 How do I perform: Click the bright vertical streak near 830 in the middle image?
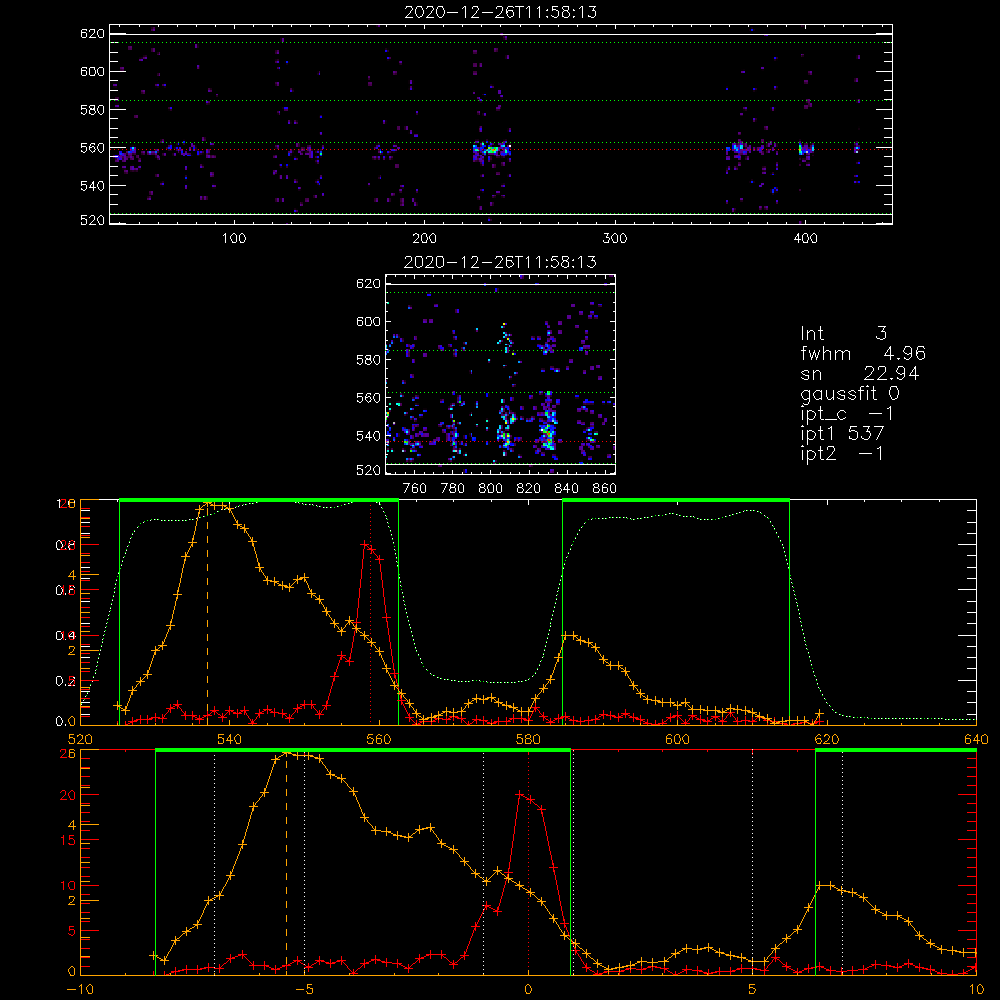click(x=548, y=422)
